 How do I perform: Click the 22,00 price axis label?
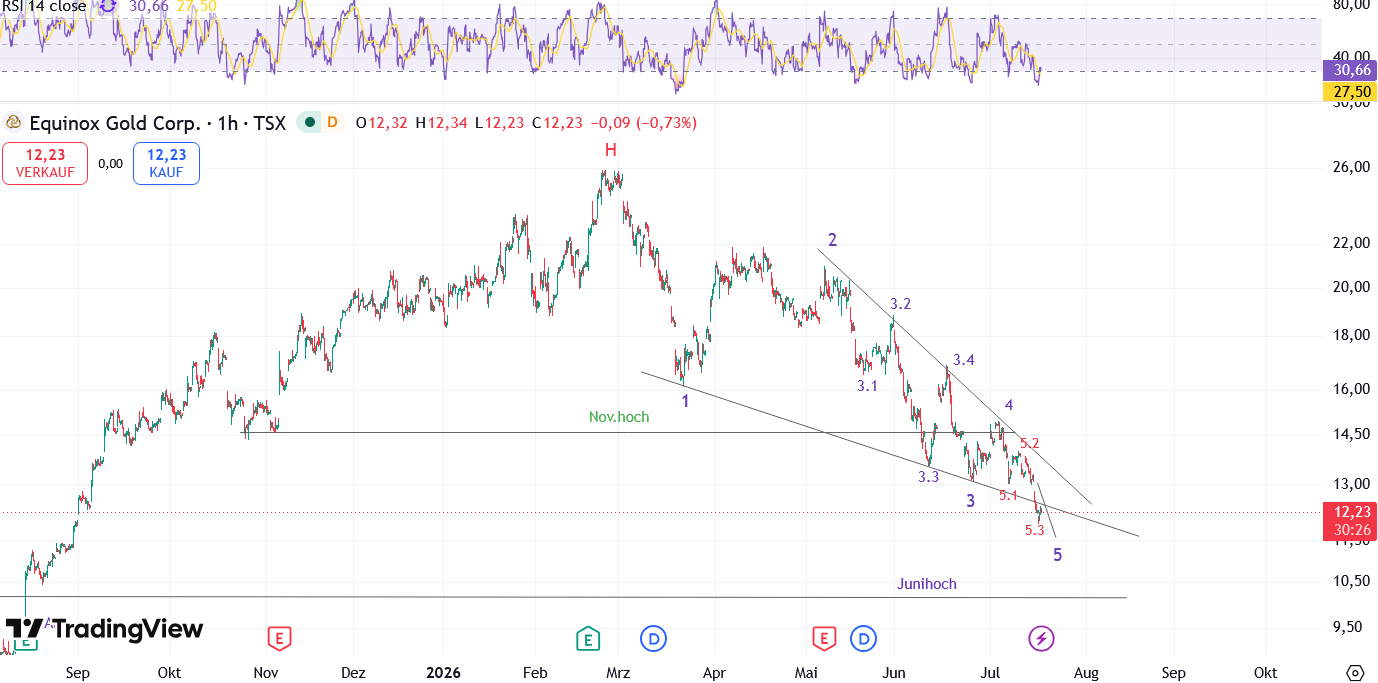pyautogui.click(x=1350, y=243)
